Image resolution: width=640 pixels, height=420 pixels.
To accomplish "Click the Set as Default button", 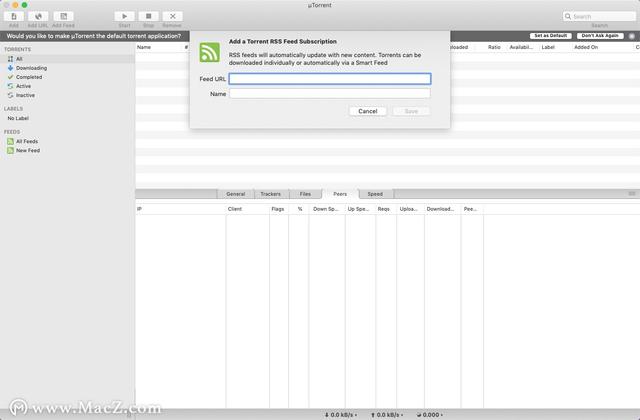I will point(551,36).
